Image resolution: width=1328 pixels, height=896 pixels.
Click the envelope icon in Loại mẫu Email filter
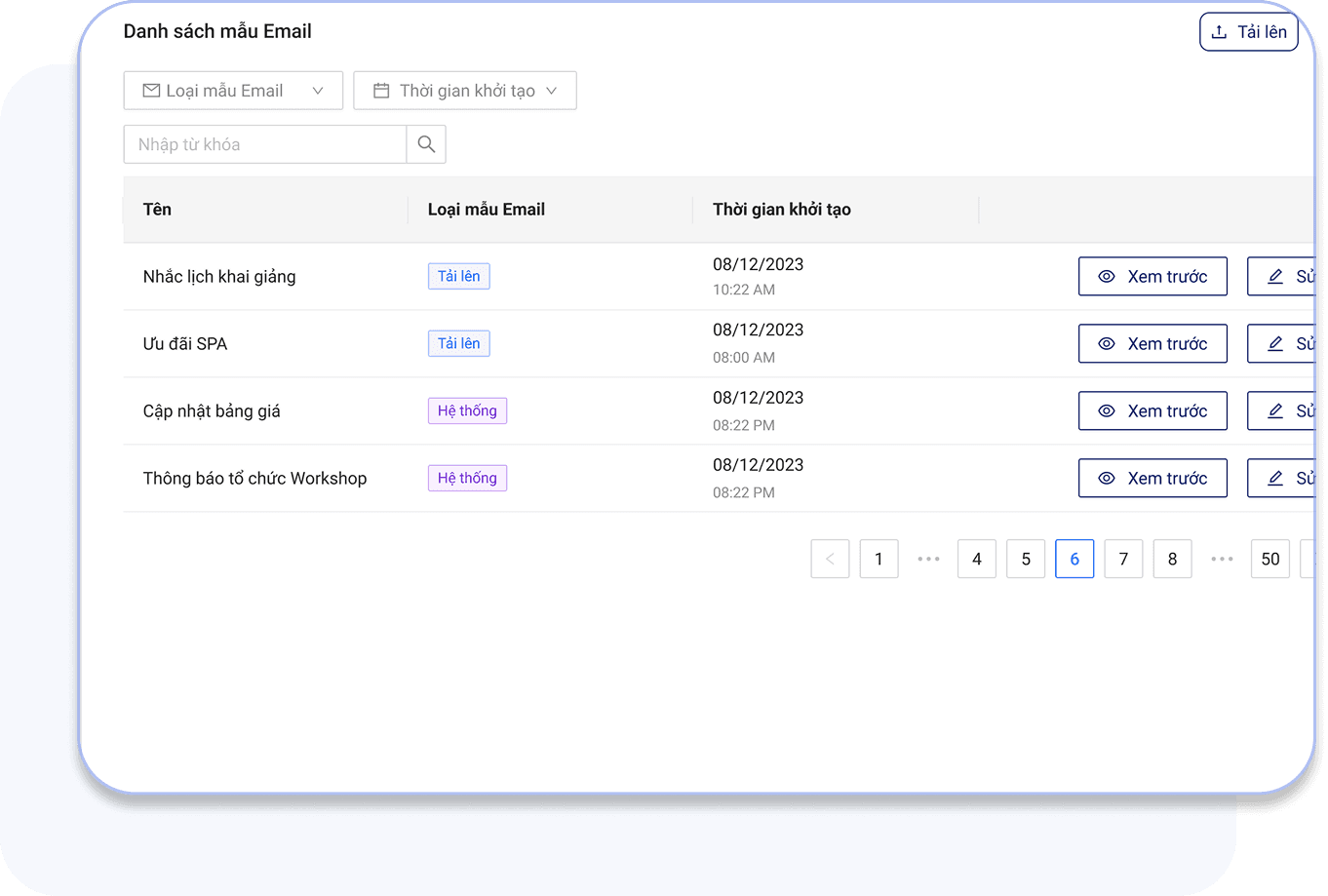[x=151, y=90]
